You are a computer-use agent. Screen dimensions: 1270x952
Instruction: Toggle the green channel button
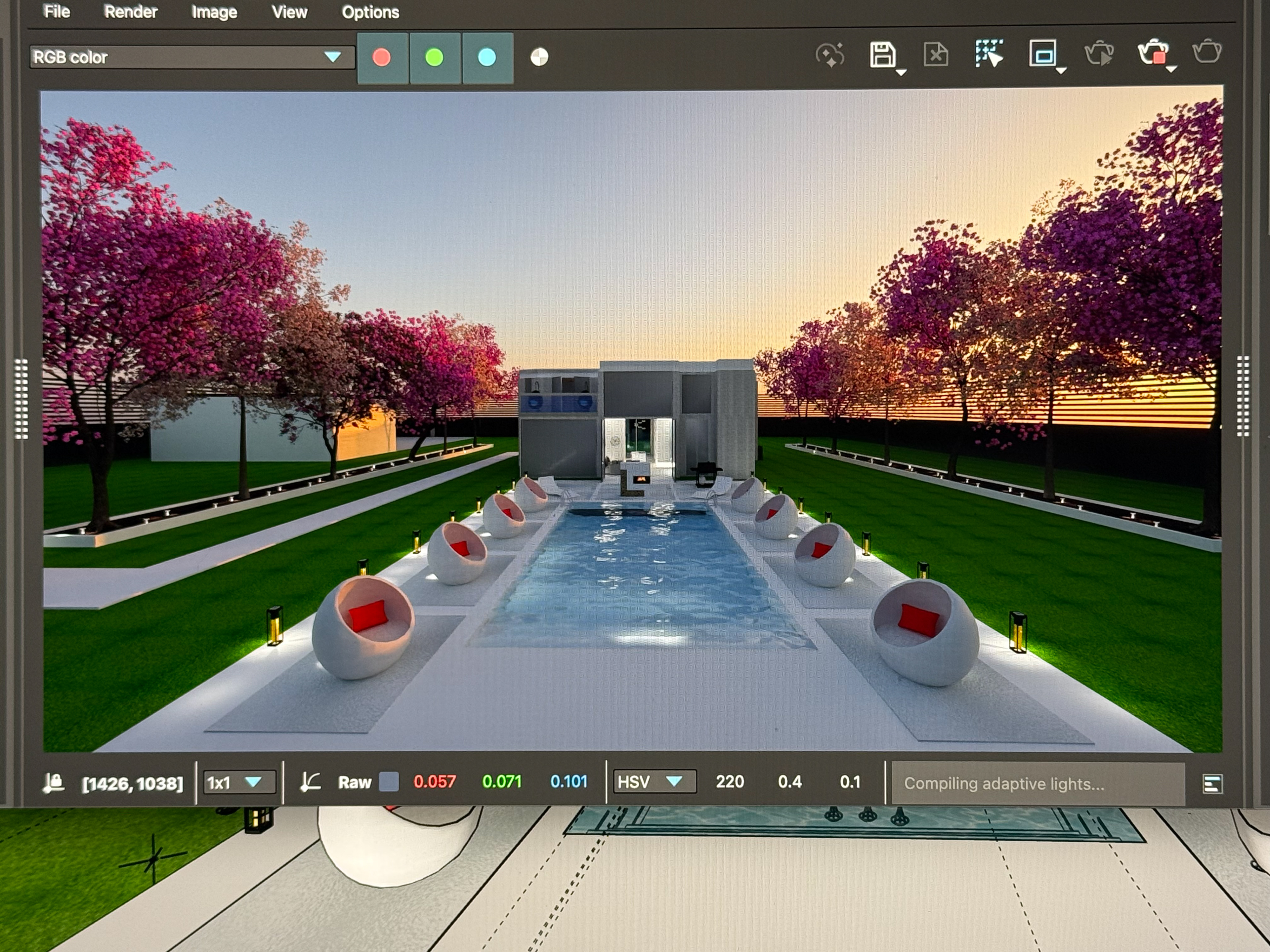(435, 58)
